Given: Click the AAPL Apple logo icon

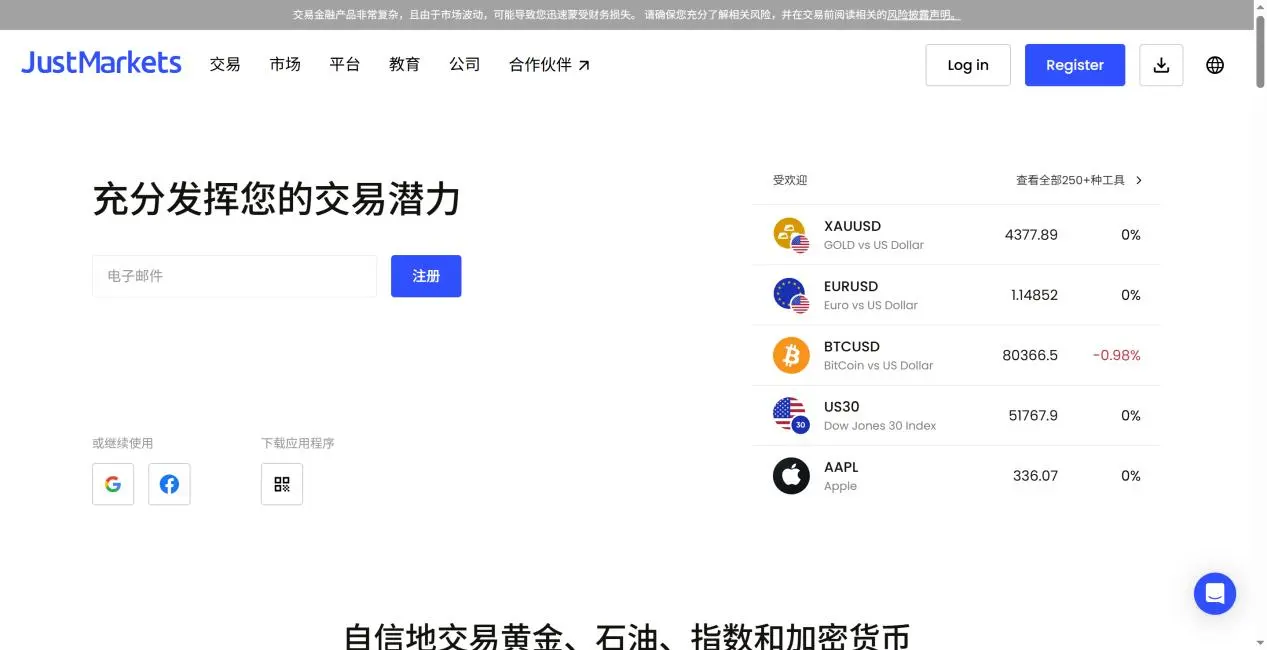Looking at the screenshot, I should (791, 476).
